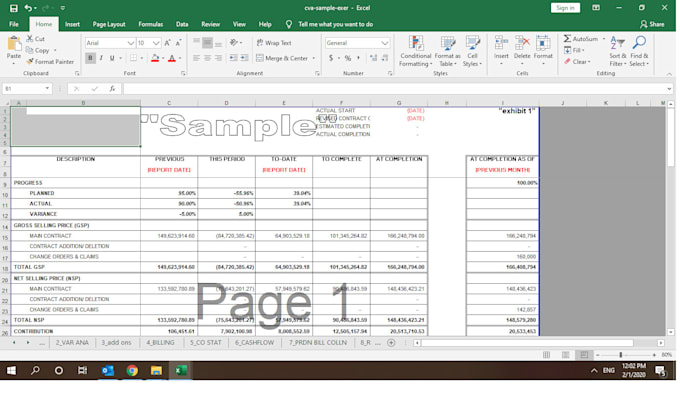Switch to the Insert ribbon tab
This screenshot has width=680, height=418.
click(x=72, y=24)
